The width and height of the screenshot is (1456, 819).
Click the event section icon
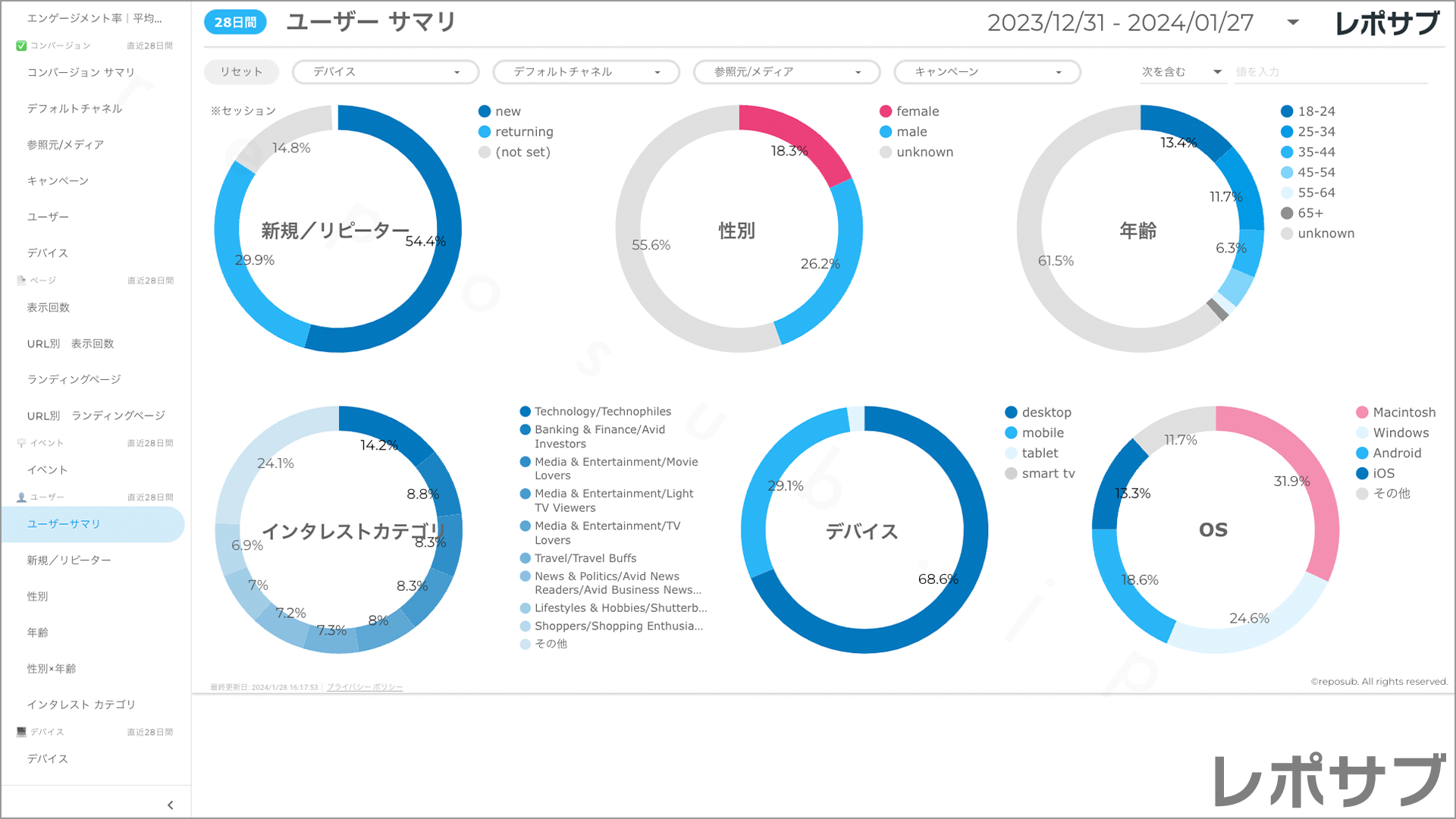(21, 443)
